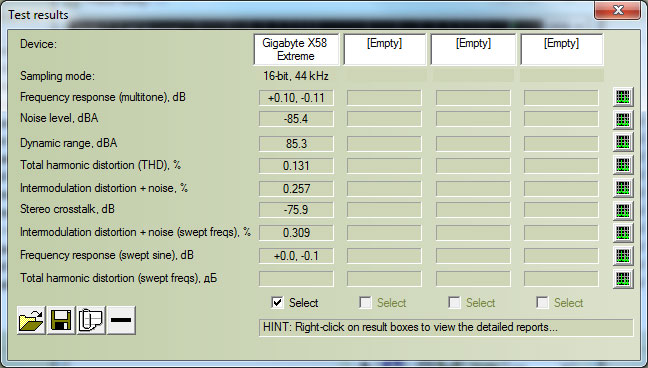The image size is (648, 368).
Task: Open the Frequency response multitone graph icon
Action: pyautogui.click(x=623, y=98)
